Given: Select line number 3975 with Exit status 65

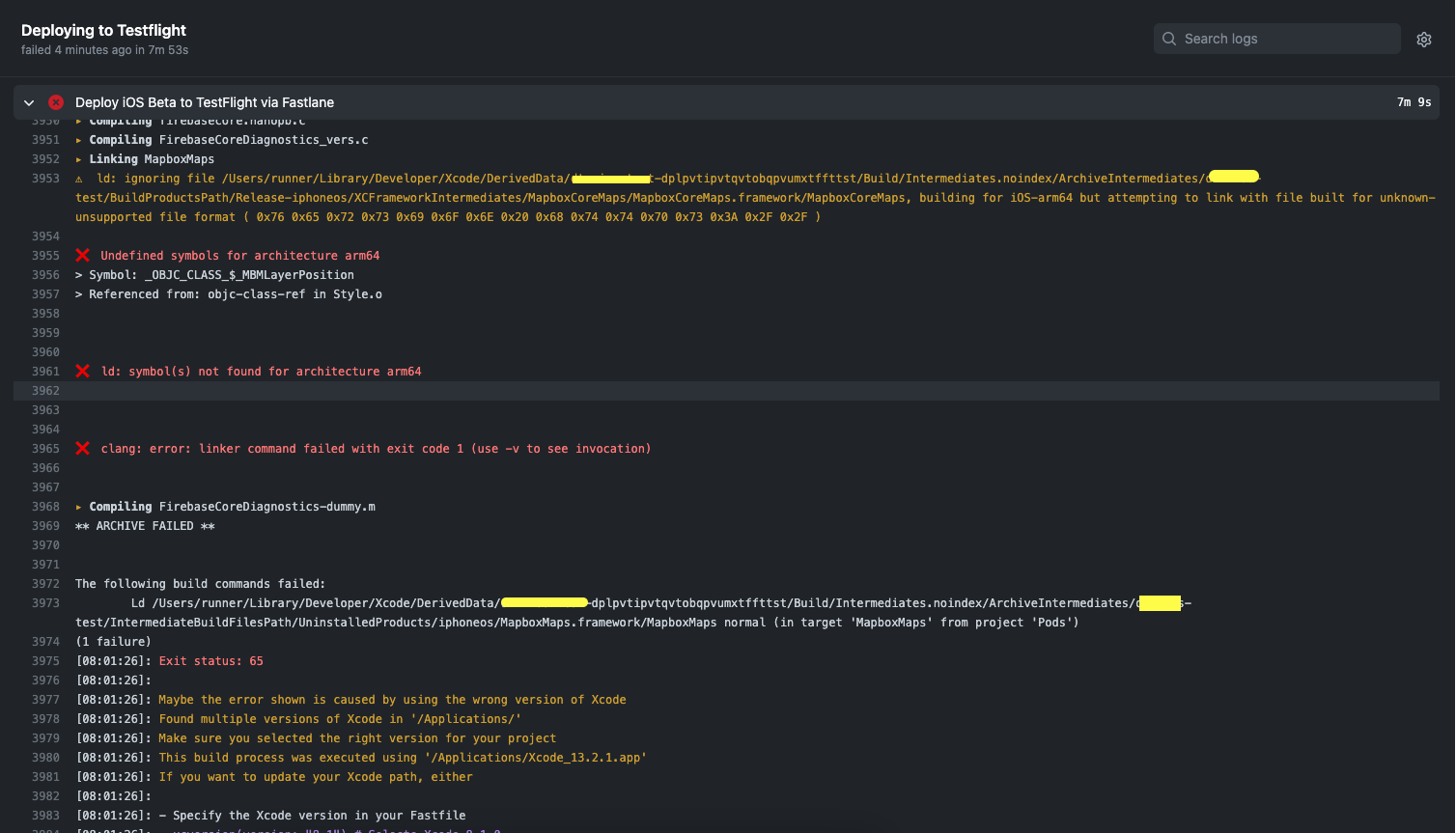Looking at the screenshot, I should [x=45, y=660].
